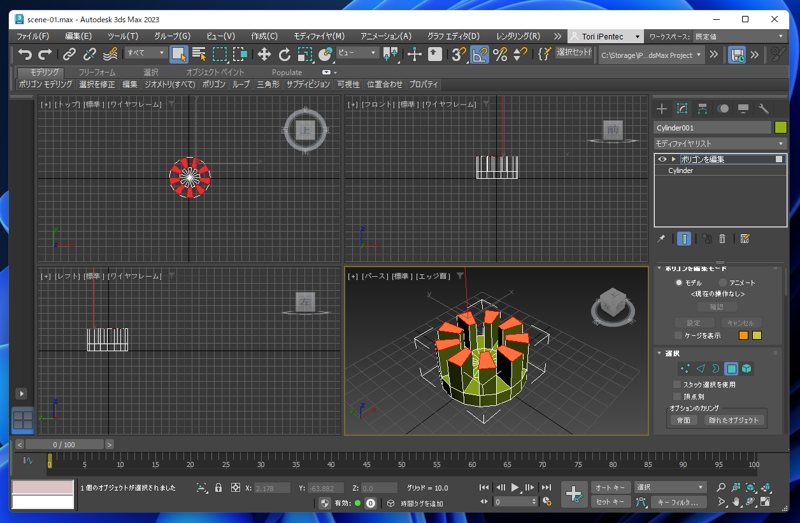The width and height of the screenshot is (800, 523).
Task: Toggle the Angle Snap icon
Action: pyautogui.click(x=480, y=54)
